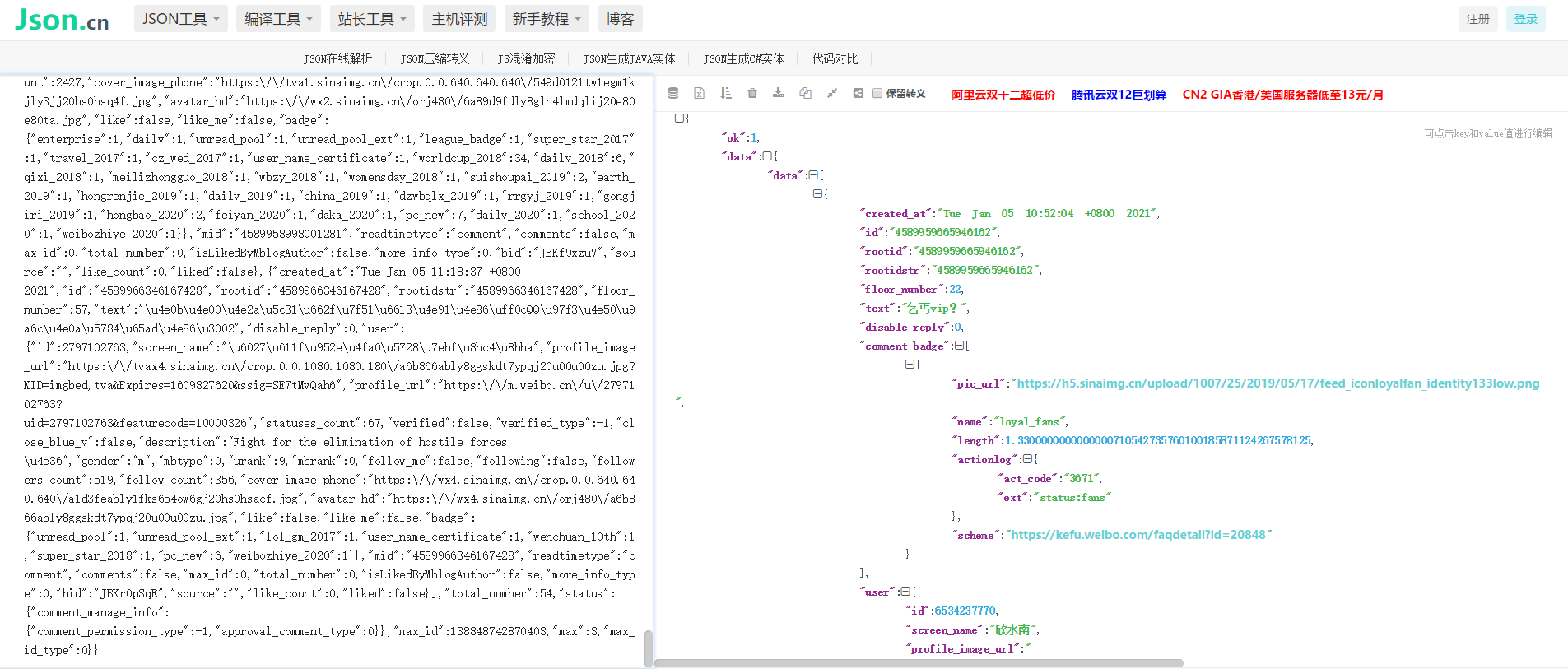Open the 腾讯云双12巨划算 ad link
Image resolution: width=1568 pixels, height=669 pixels.
1119,95
